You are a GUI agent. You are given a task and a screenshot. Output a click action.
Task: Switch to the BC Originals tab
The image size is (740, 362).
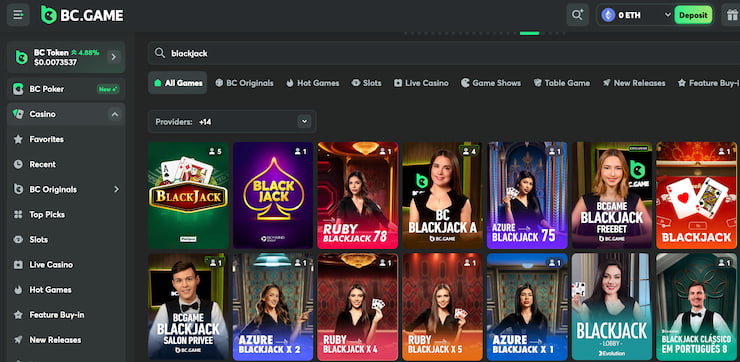244,83
